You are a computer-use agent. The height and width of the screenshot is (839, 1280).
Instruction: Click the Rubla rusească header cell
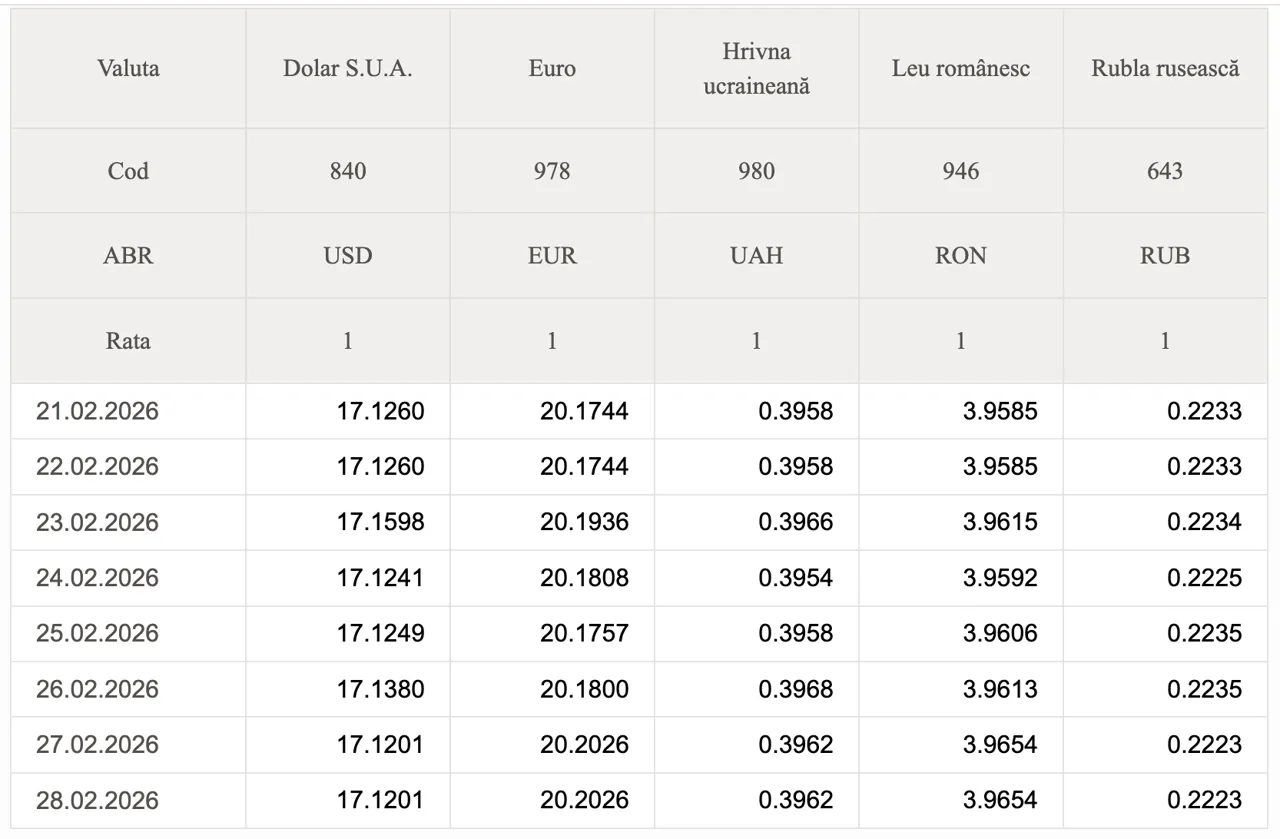1165,69
